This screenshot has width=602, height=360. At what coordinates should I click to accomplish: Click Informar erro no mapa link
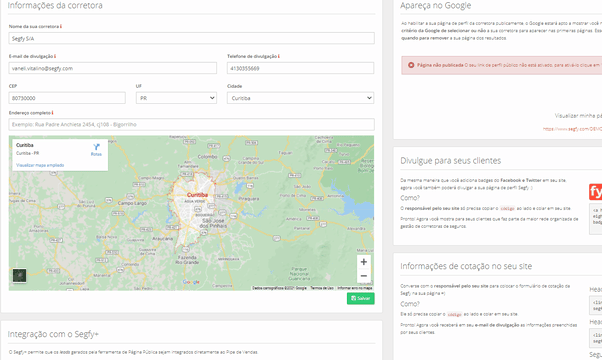tap(355, 288)
